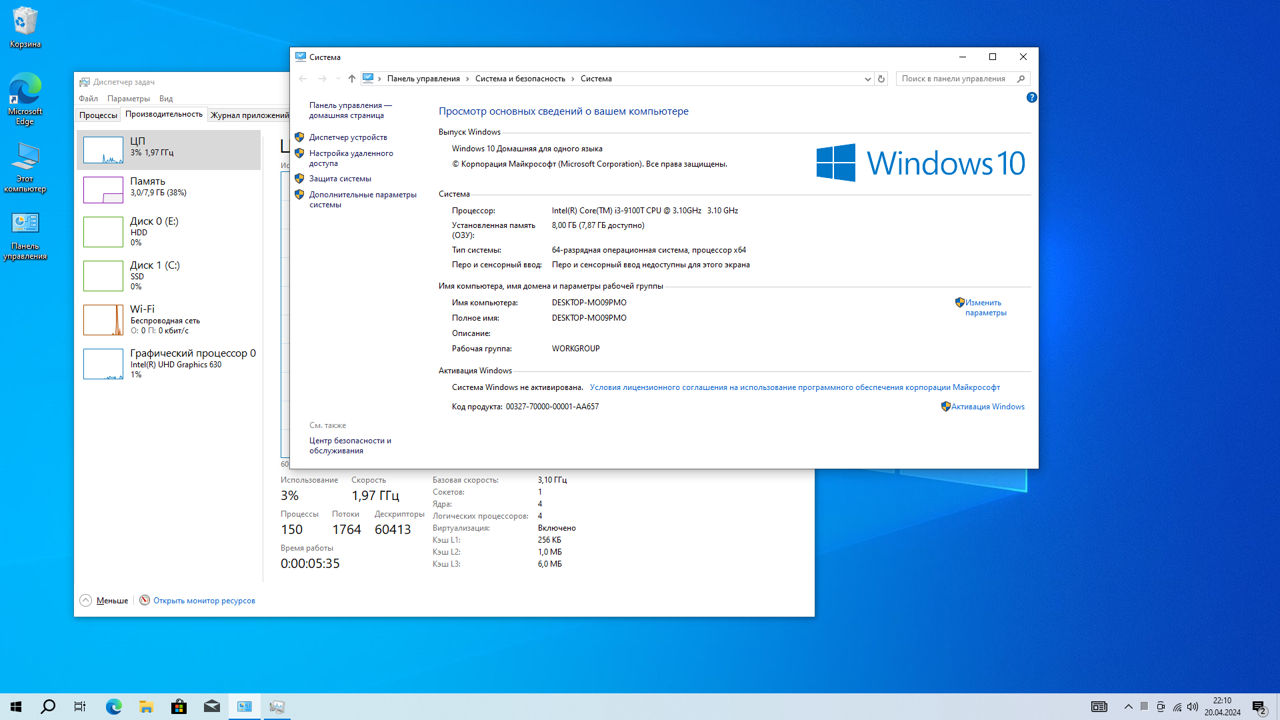Open Параметры menu in Task Manager
The image size is (1280, 720).
click(x=128, y=99)
